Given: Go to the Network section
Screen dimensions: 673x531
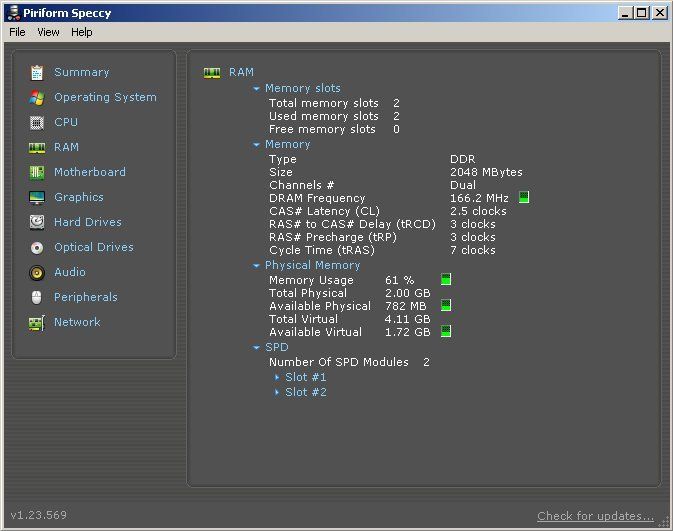Looking at the screenshot, I should point(76,322).
